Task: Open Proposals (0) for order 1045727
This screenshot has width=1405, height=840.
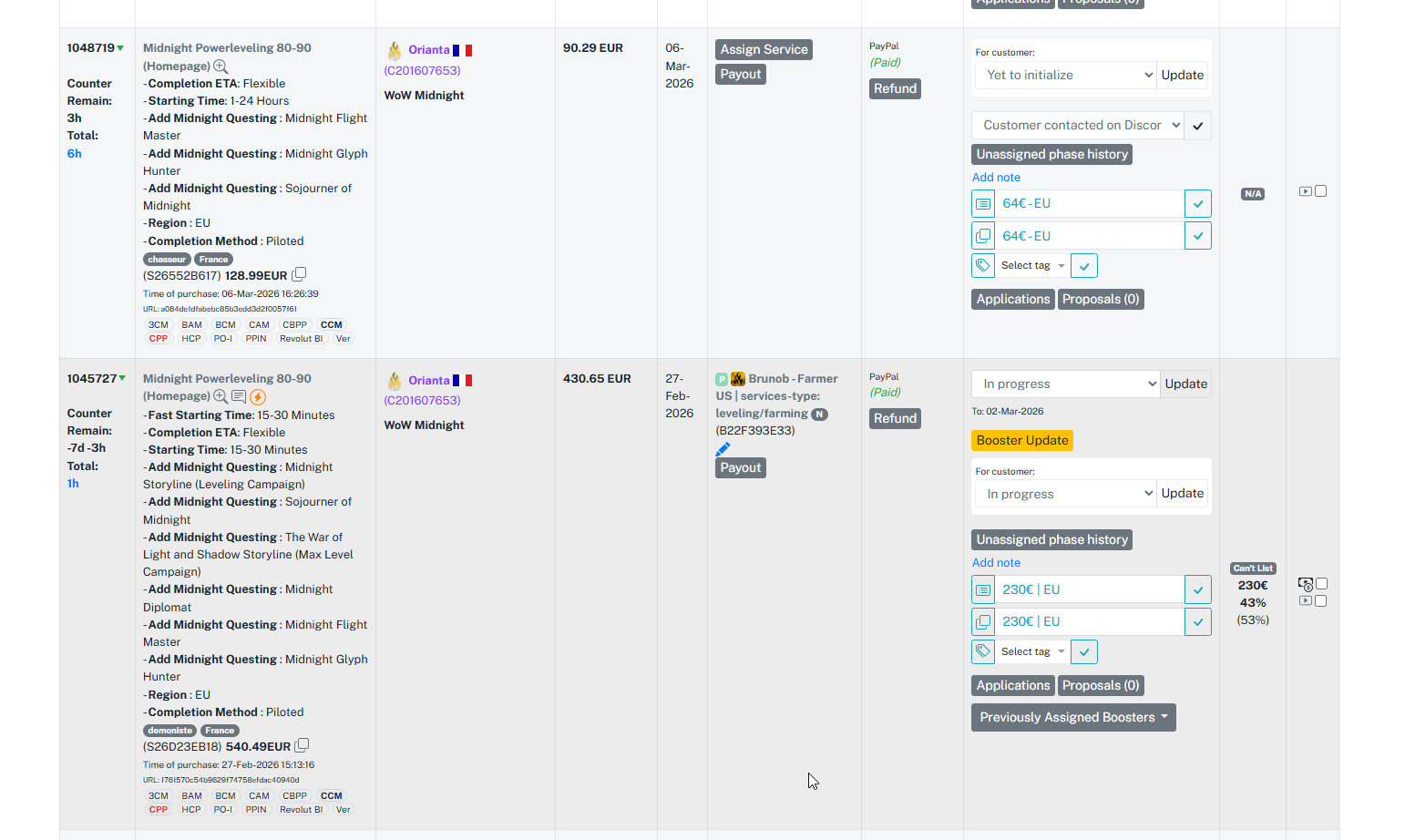Action: [x=1101, y=686]
